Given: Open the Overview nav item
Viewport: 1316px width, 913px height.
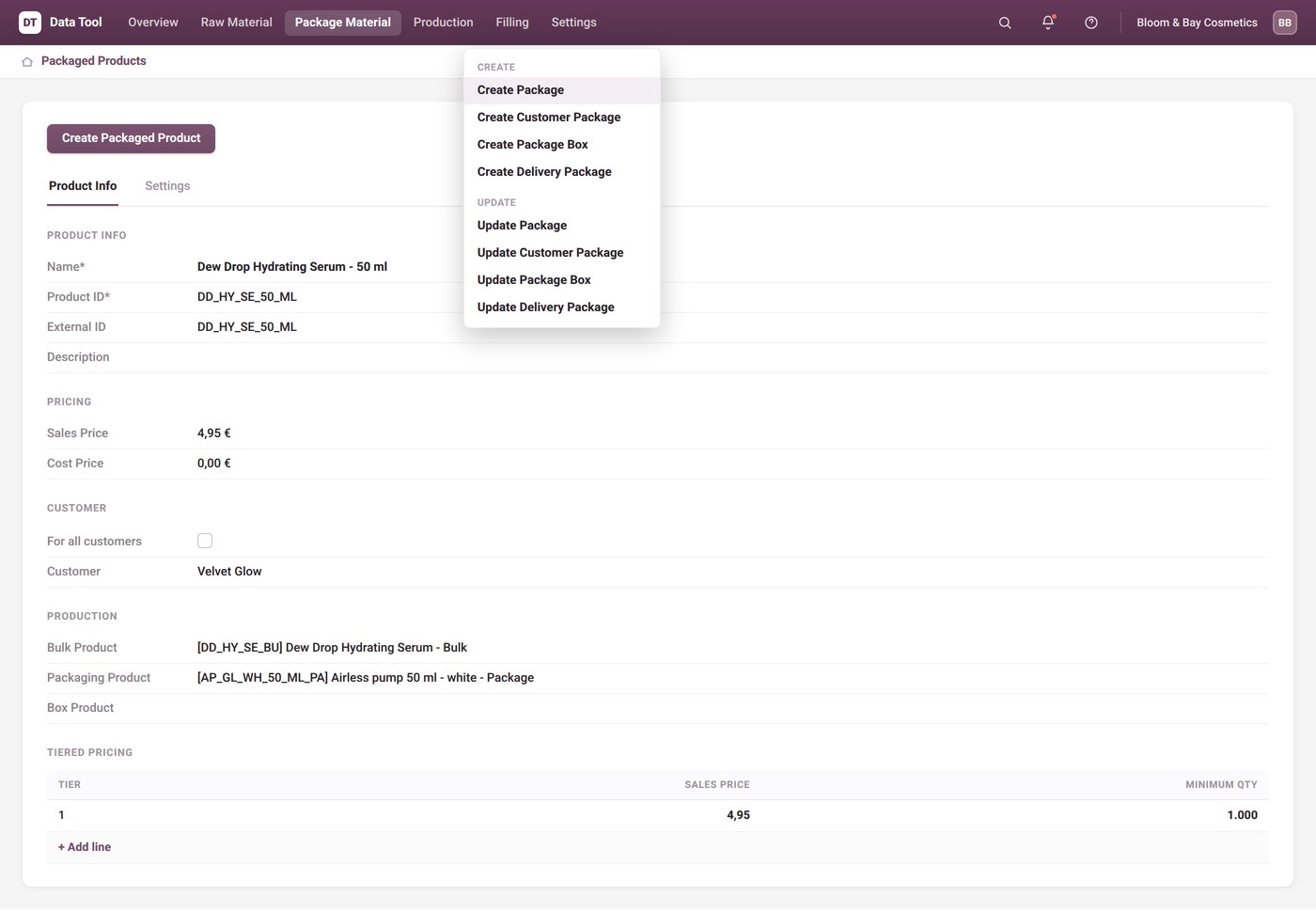Looking at the screenshot, I should [153, 23].
